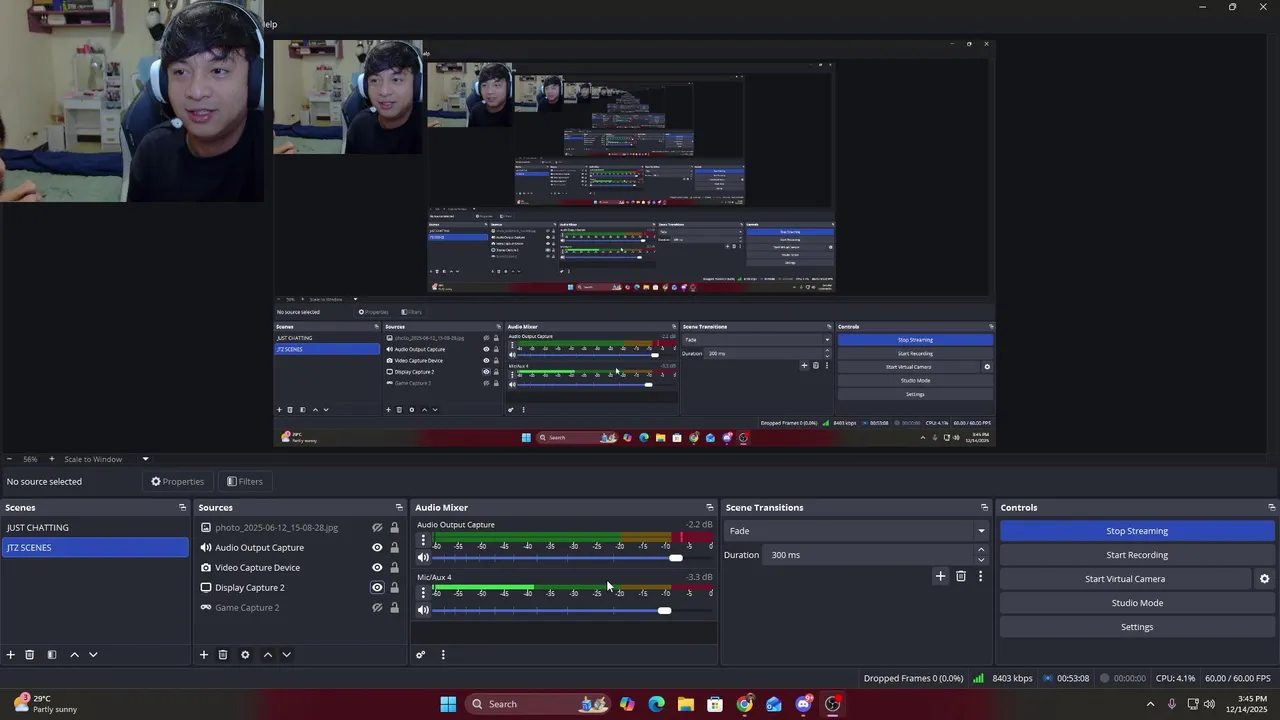Mute the Mic/Aux 4 channel
Screen dimensions: 1280x720
(x=423, y=610)
